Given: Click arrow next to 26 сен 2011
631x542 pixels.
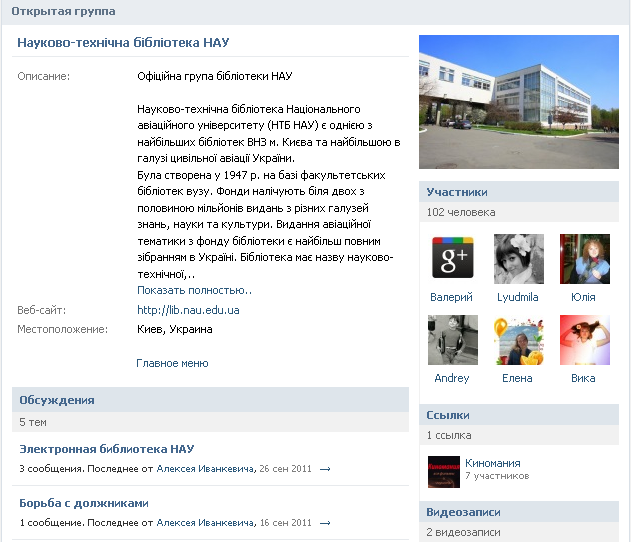Looking at the screenshot, I should (325, 469).
